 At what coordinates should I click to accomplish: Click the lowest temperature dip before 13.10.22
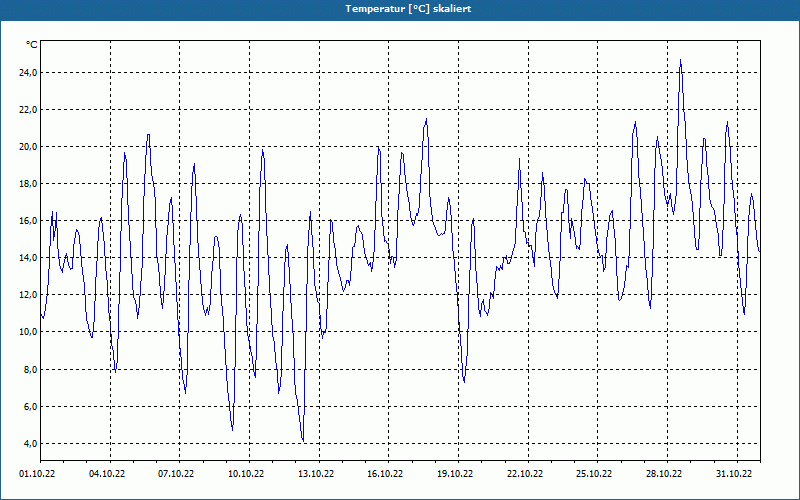point(304,441)
